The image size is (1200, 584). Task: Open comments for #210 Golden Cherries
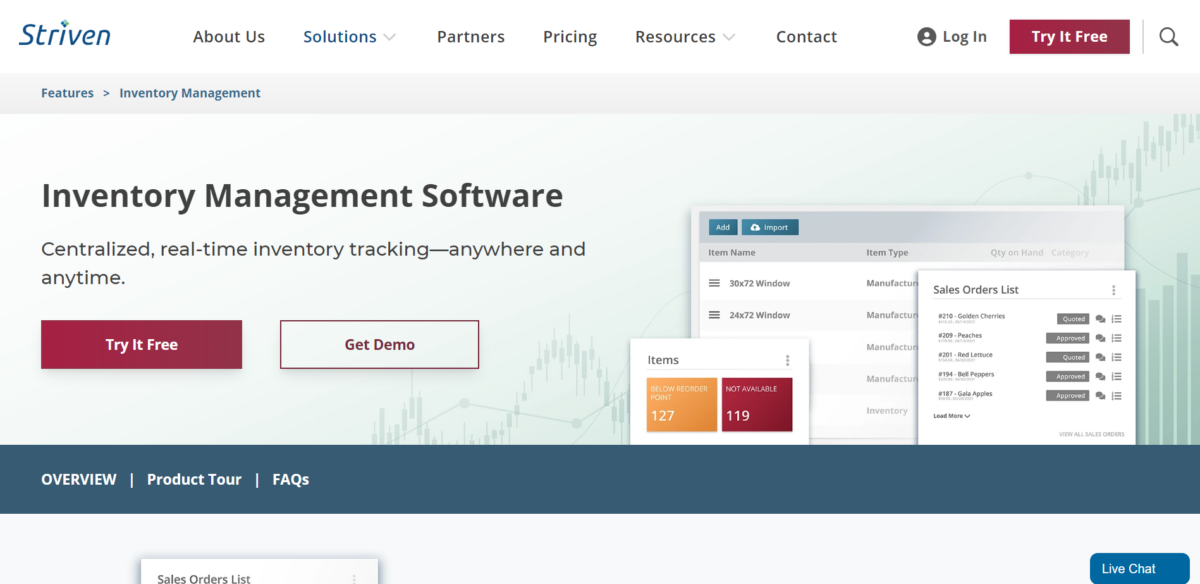1100,319
